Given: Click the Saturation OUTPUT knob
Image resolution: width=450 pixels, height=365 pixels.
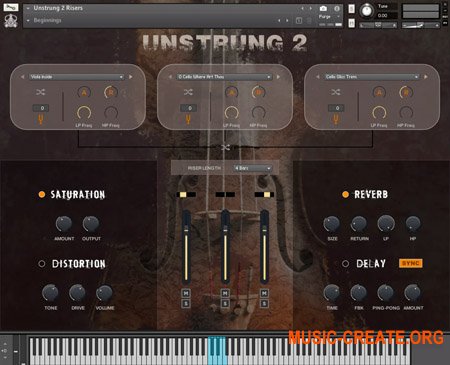Looking at the screenshot, I should coord(91,224).
